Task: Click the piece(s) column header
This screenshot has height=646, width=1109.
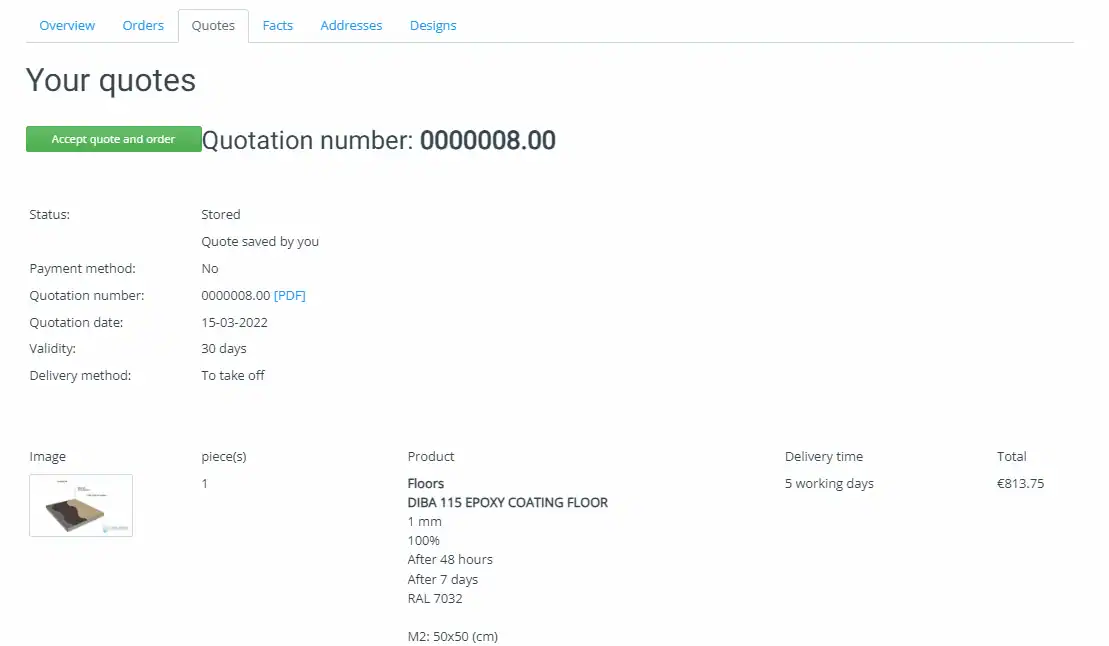Action: tap(223, 456)
